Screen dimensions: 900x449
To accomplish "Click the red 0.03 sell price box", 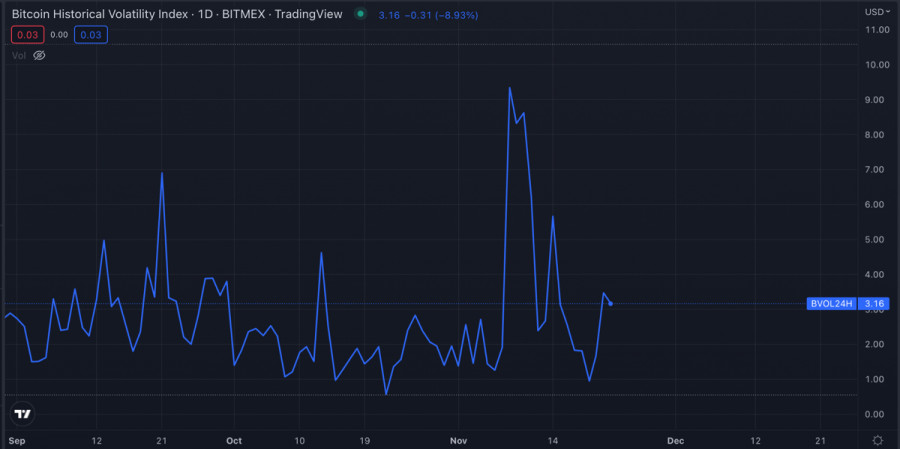I will tap(26, 35).
